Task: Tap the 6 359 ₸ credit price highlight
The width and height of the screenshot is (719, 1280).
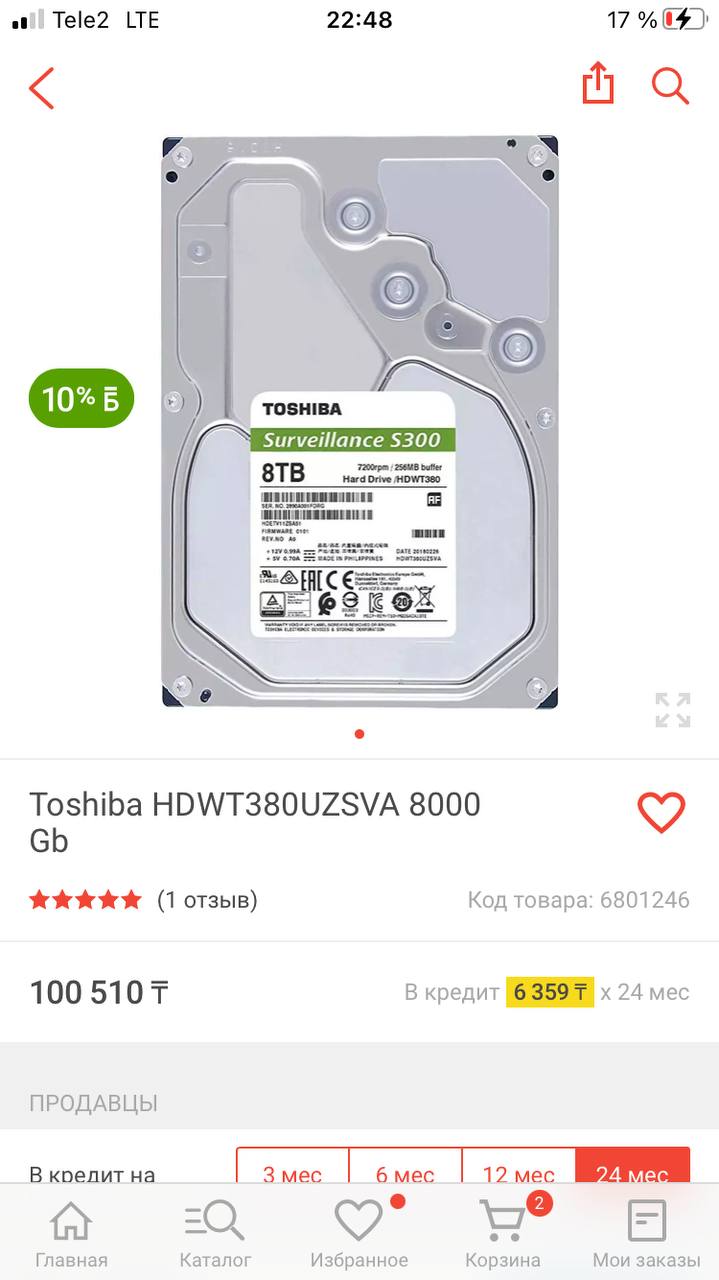Action: 550,992
